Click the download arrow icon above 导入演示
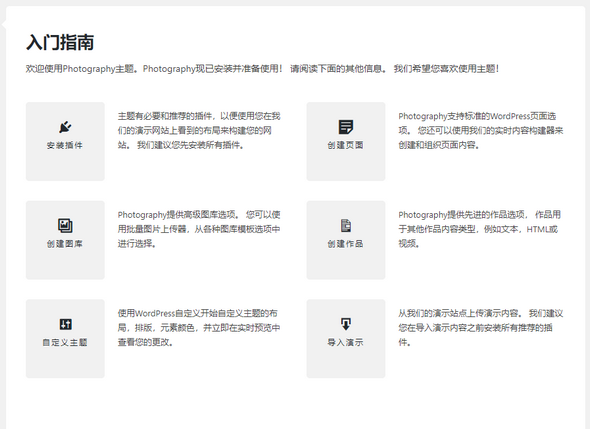Image resolution: width=590 pixels, height=429 pixels. pyautogui.click(x=346, y=324)
